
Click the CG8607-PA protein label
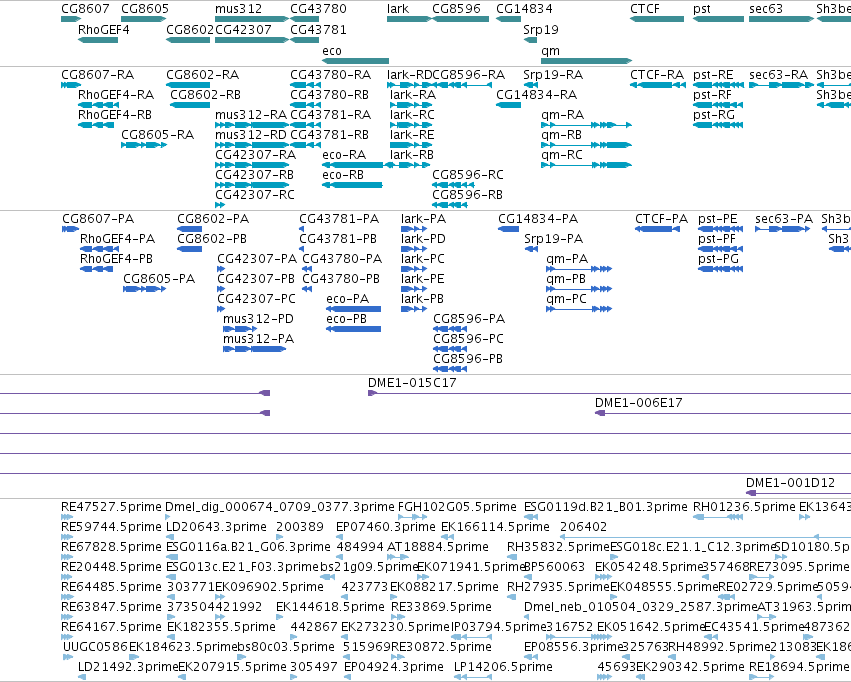point(98,219)
